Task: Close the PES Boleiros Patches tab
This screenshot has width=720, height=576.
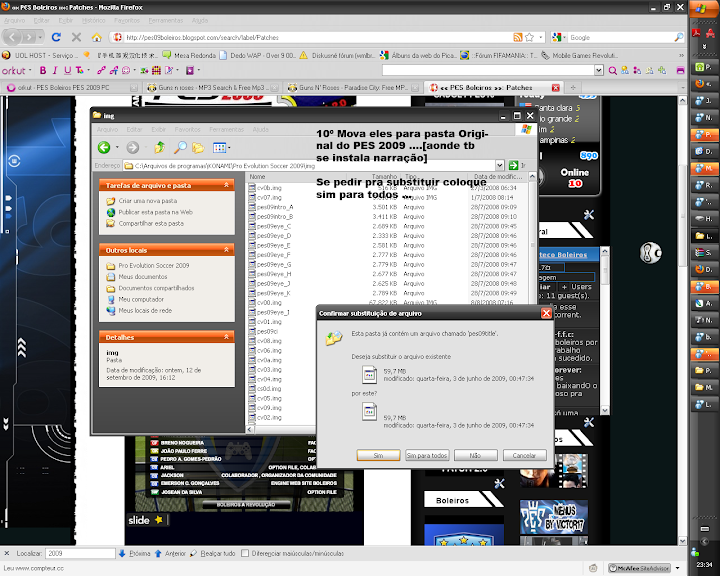Action: coord(556,87)
